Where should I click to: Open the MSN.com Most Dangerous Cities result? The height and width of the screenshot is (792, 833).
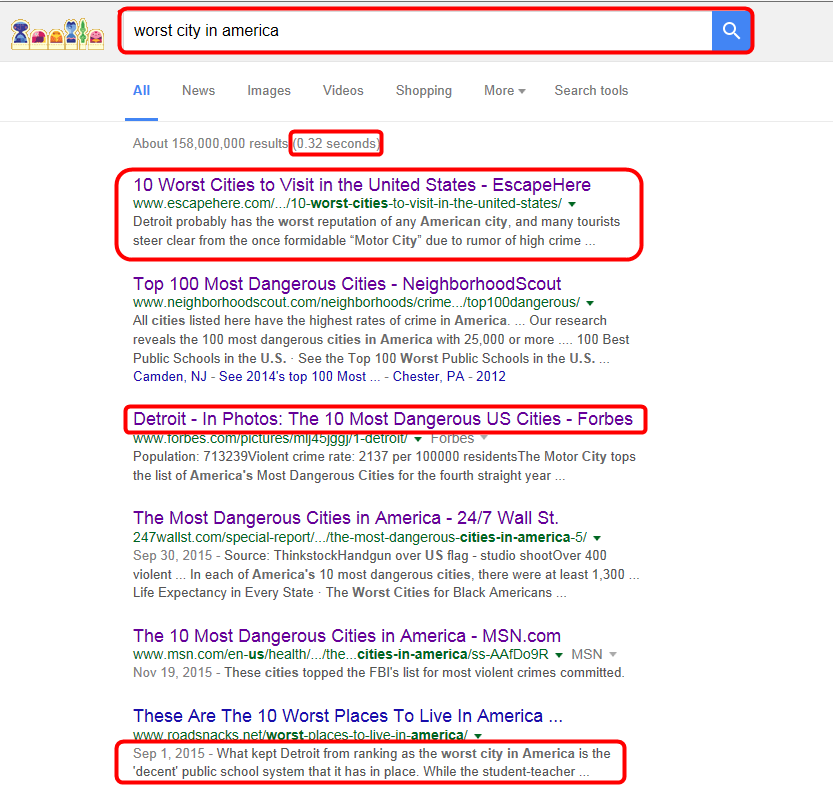click(346, 636)
